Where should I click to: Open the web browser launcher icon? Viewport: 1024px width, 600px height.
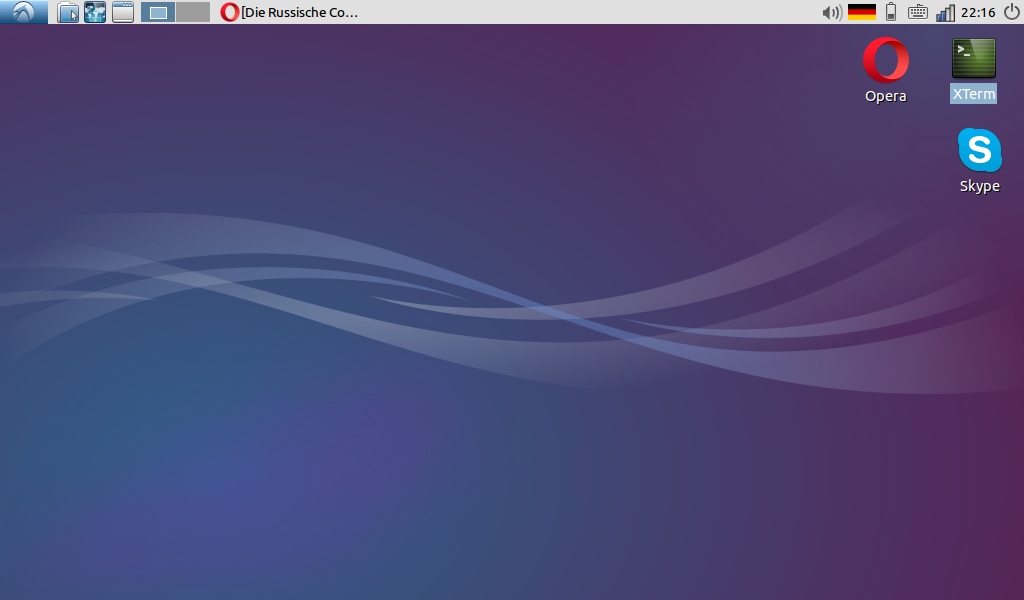95,12
